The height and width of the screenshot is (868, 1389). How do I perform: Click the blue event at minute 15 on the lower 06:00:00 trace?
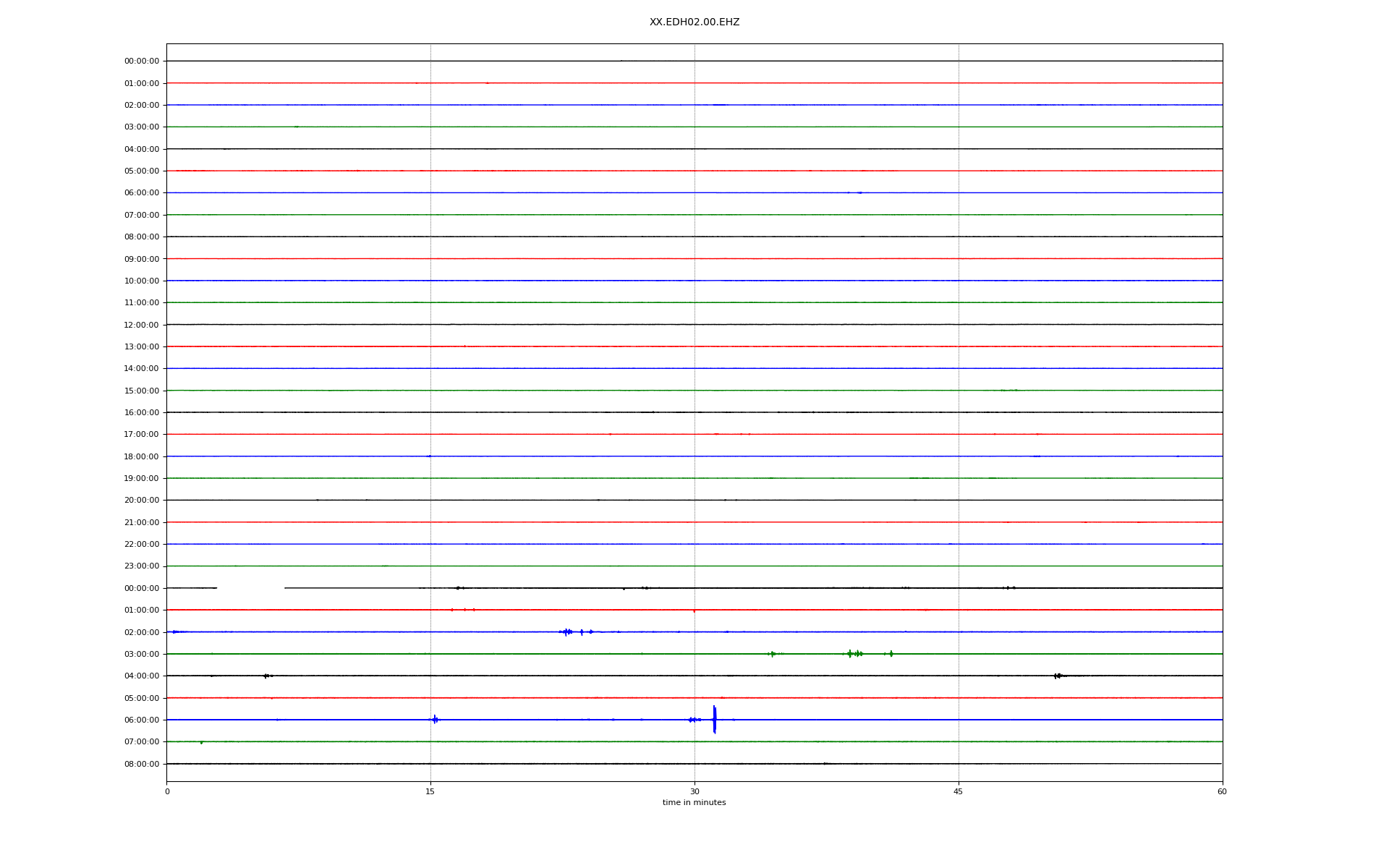click(x=435, y=720)
